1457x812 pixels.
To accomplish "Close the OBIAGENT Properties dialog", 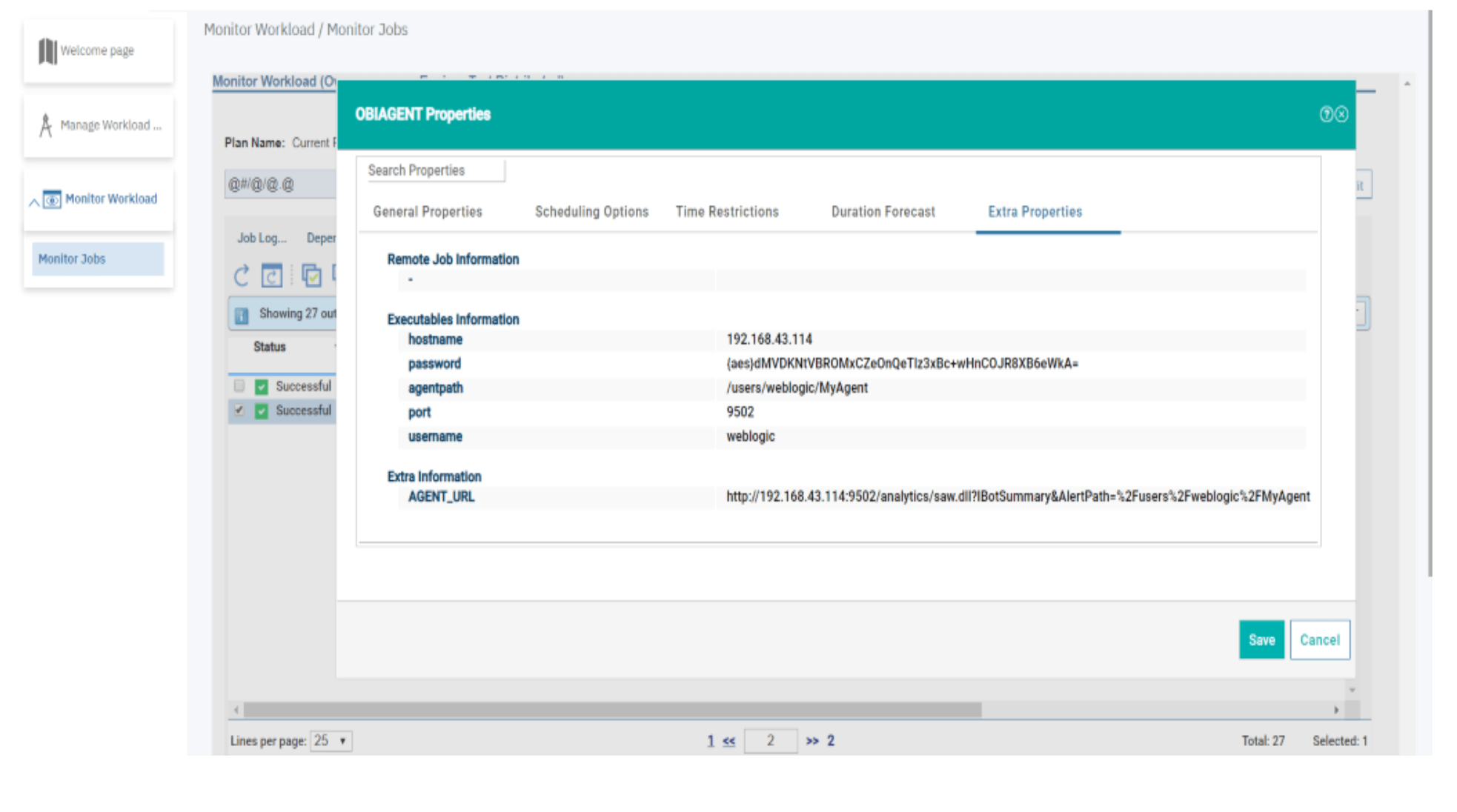I will pos(1341,114).
